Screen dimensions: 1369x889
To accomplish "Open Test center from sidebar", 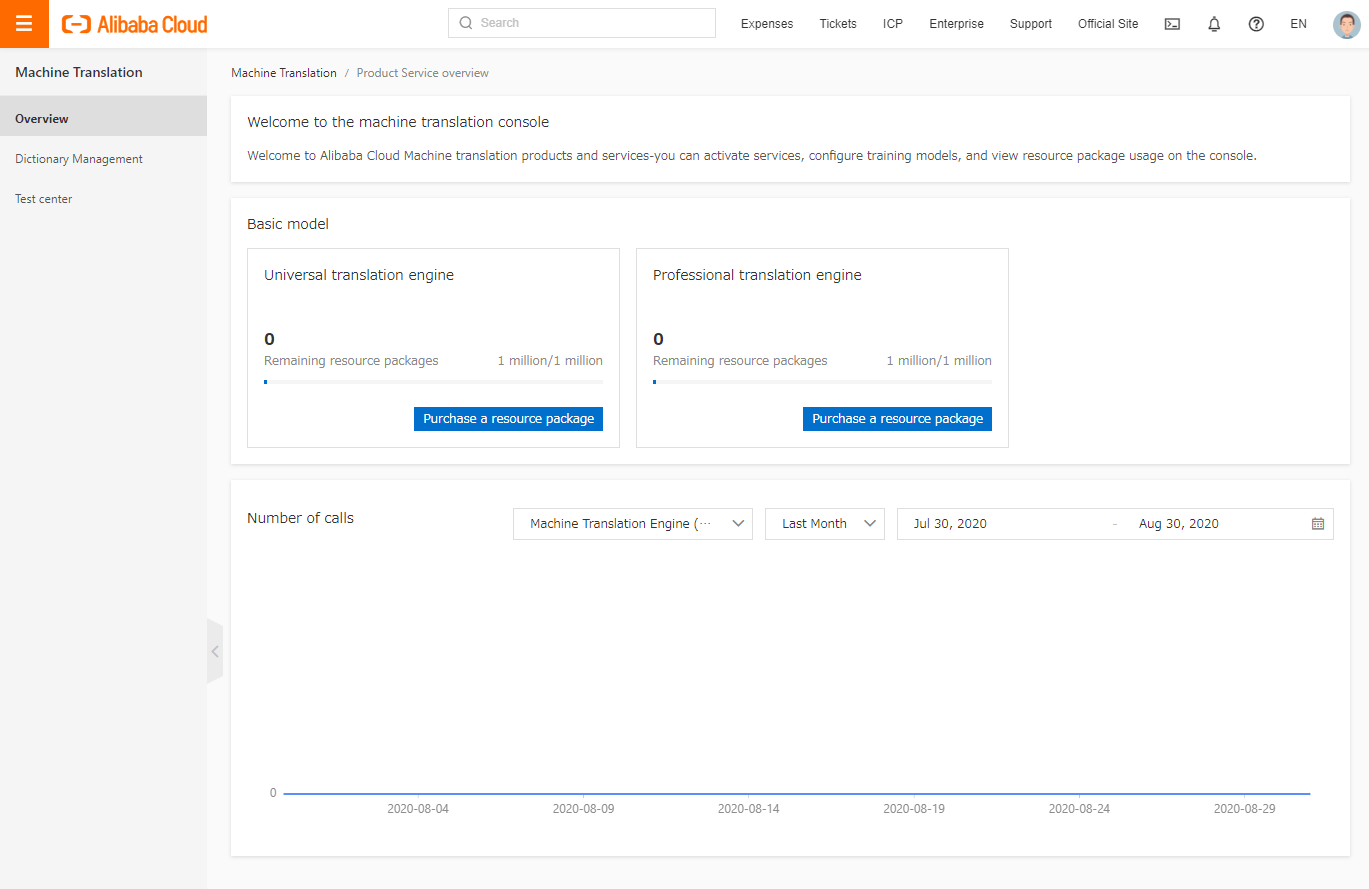I will [44, 199].
